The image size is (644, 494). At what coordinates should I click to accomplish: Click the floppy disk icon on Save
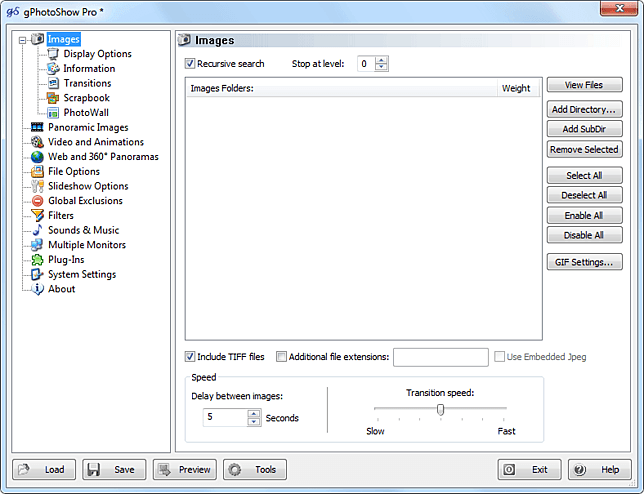(x=94, y=469)
